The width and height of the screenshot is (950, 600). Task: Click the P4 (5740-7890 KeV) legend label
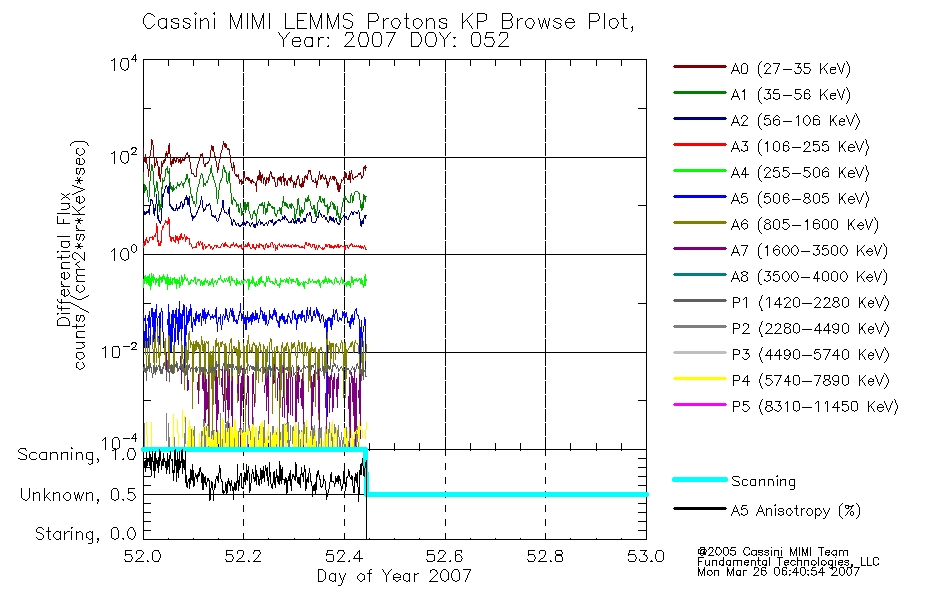coord(811,381)
